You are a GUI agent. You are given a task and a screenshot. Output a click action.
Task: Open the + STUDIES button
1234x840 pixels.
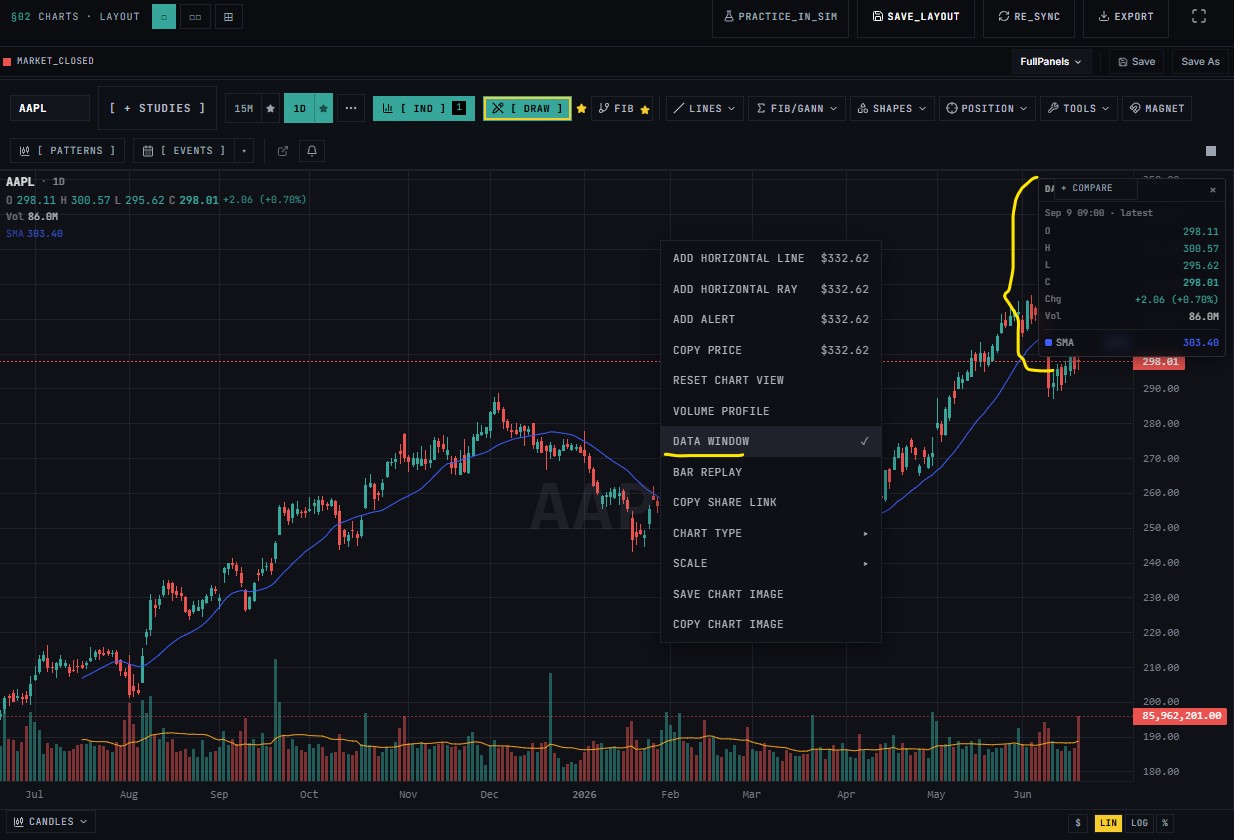158,108
